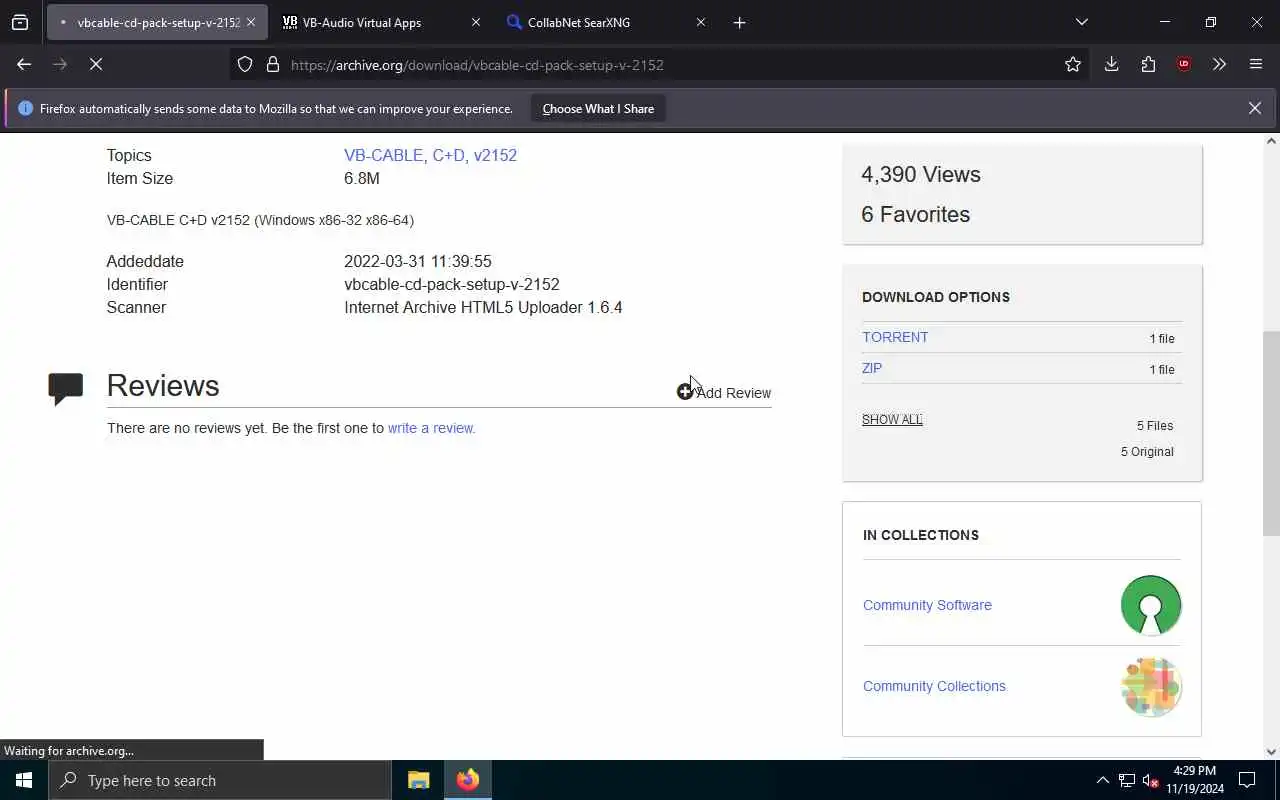This screenshot has width=1280, height=800.
Task: Show more toolbar tools chevron
Action: [1219, 65]
